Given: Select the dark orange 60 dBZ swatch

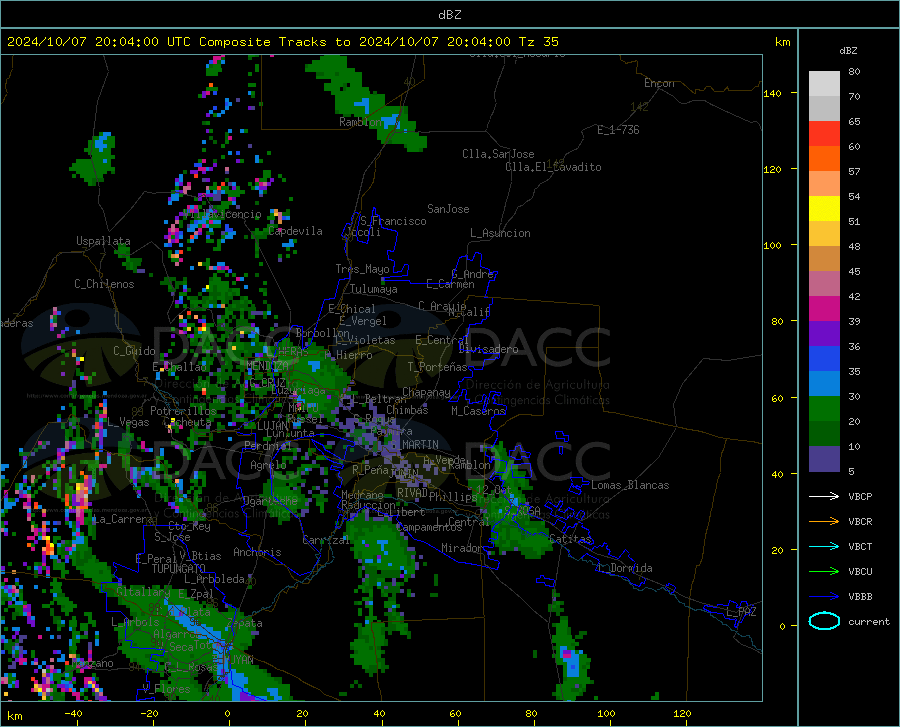Looking at the screenshot, I should (824, 159).
